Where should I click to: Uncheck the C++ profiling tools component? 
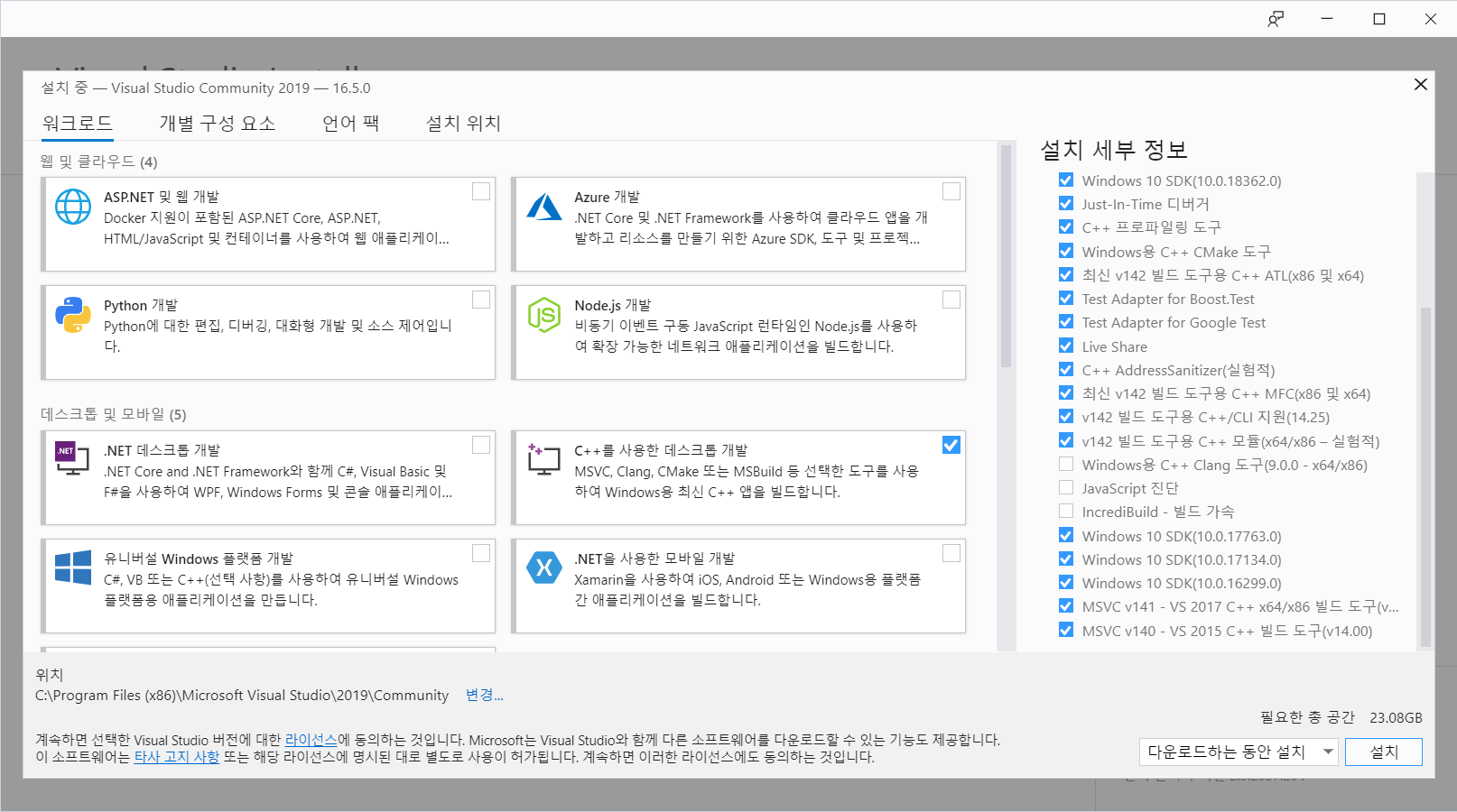1066,227
